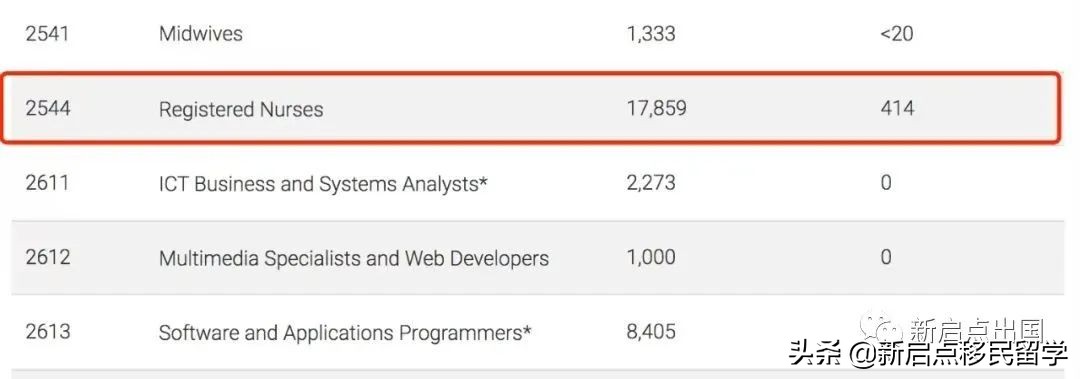1080x379 pixels.
Task: Select occupation code 2612
Action: coord(48,258)
